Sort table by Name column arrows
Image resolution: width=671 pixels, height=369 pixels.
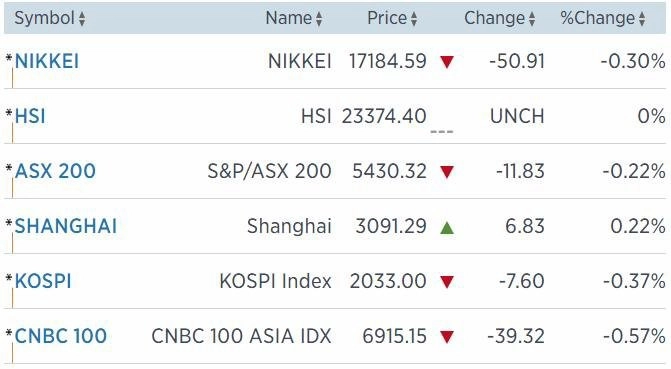pyautogui.click(x=319, y=19)
